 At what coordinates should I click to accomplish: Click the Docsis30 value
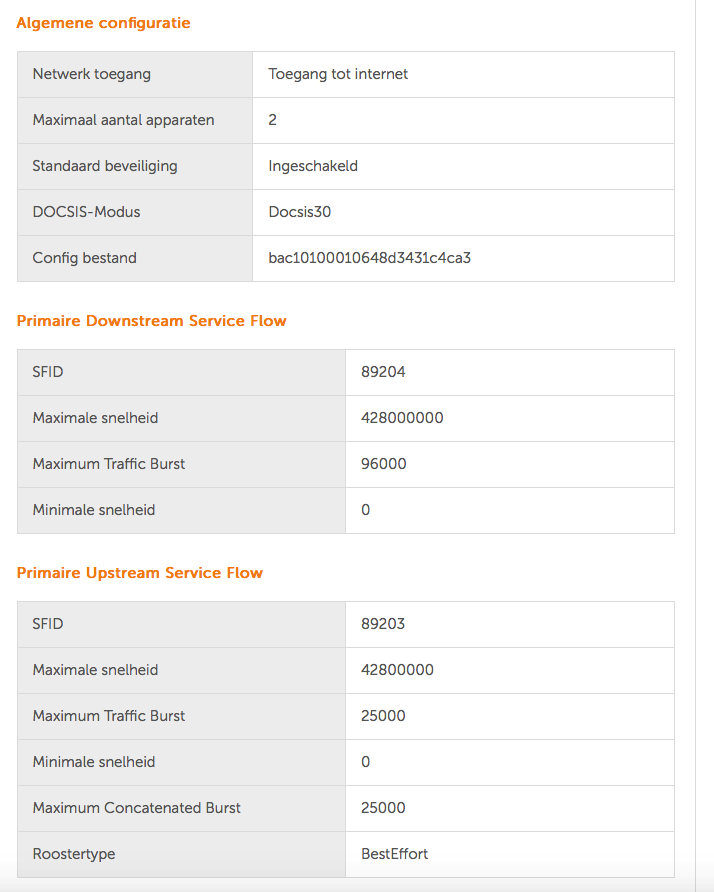pos(299,212)
